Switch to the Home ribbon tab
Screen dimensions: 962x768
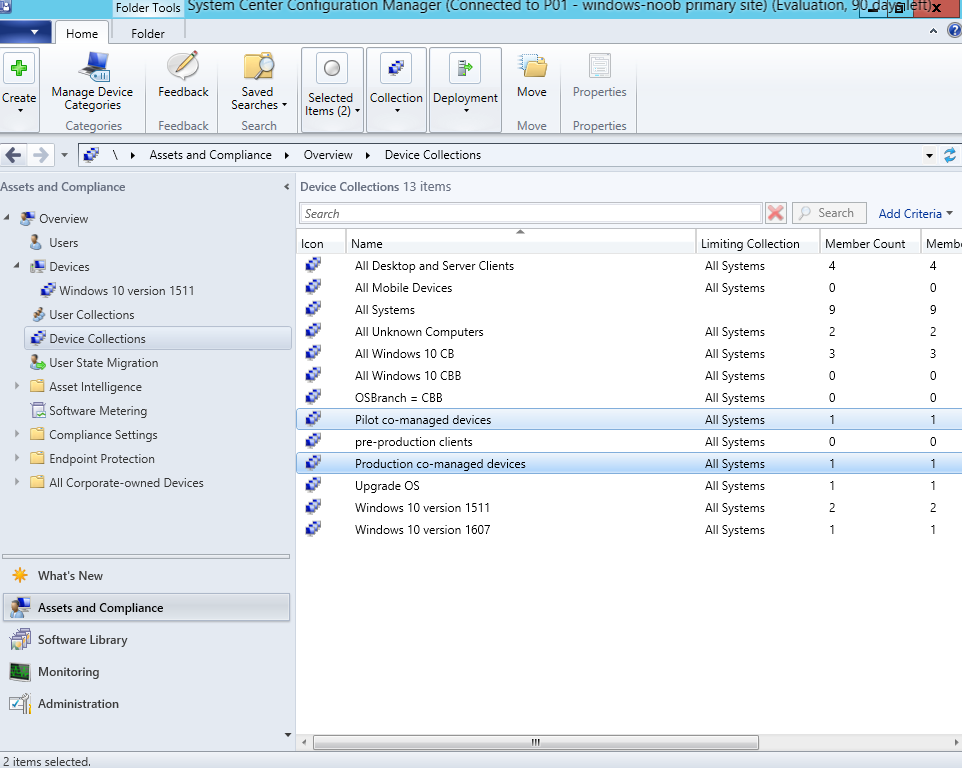82,34
